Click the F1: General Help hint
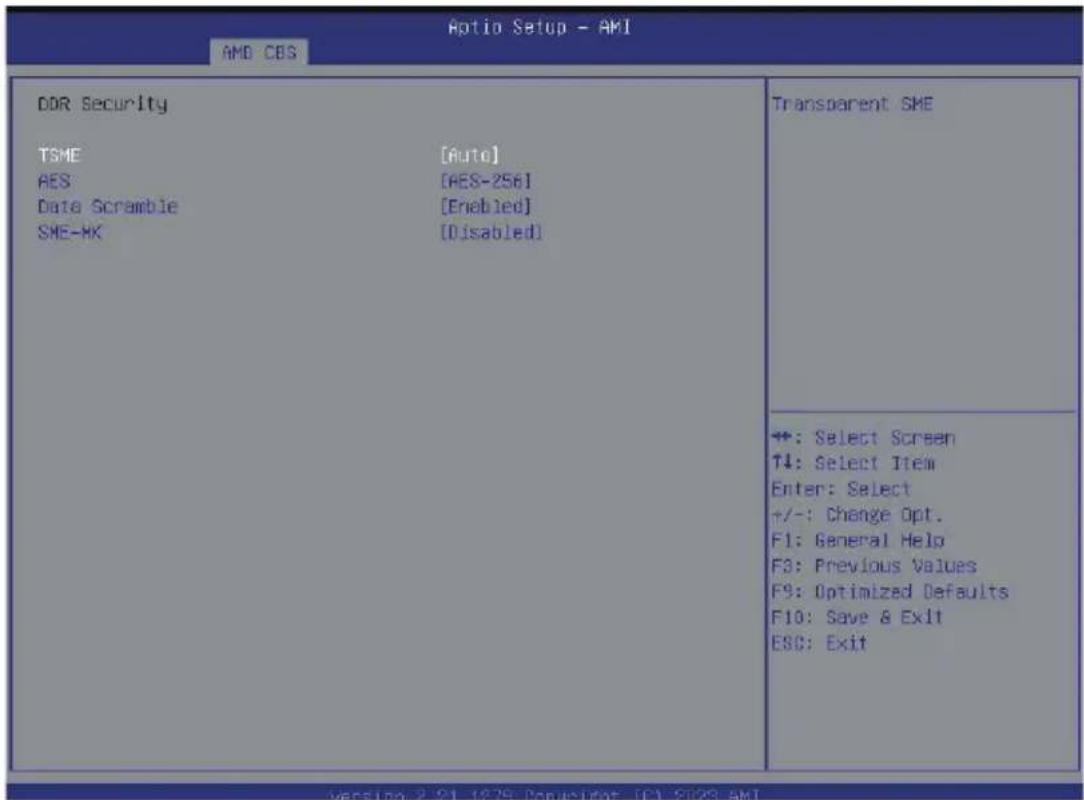Viewport: 1084px width, 800px height. point(858,540)
